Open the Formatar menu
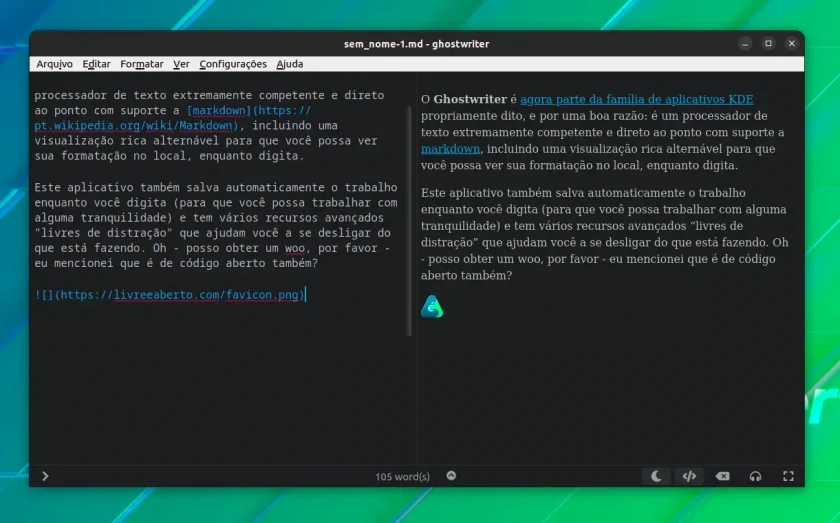The width and height of the screenshot is (840, 523). coord(141,64)
